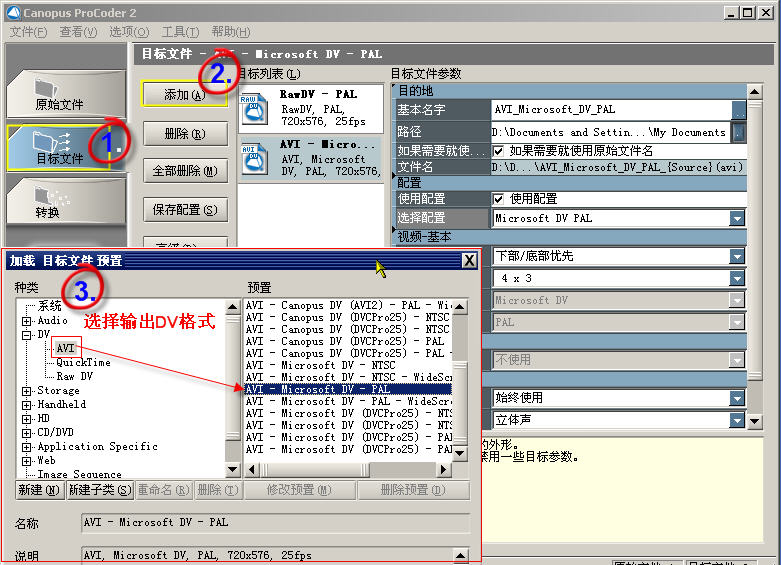
Task: Click the 删除(R) button in target list
Action: tap(185, 134)
